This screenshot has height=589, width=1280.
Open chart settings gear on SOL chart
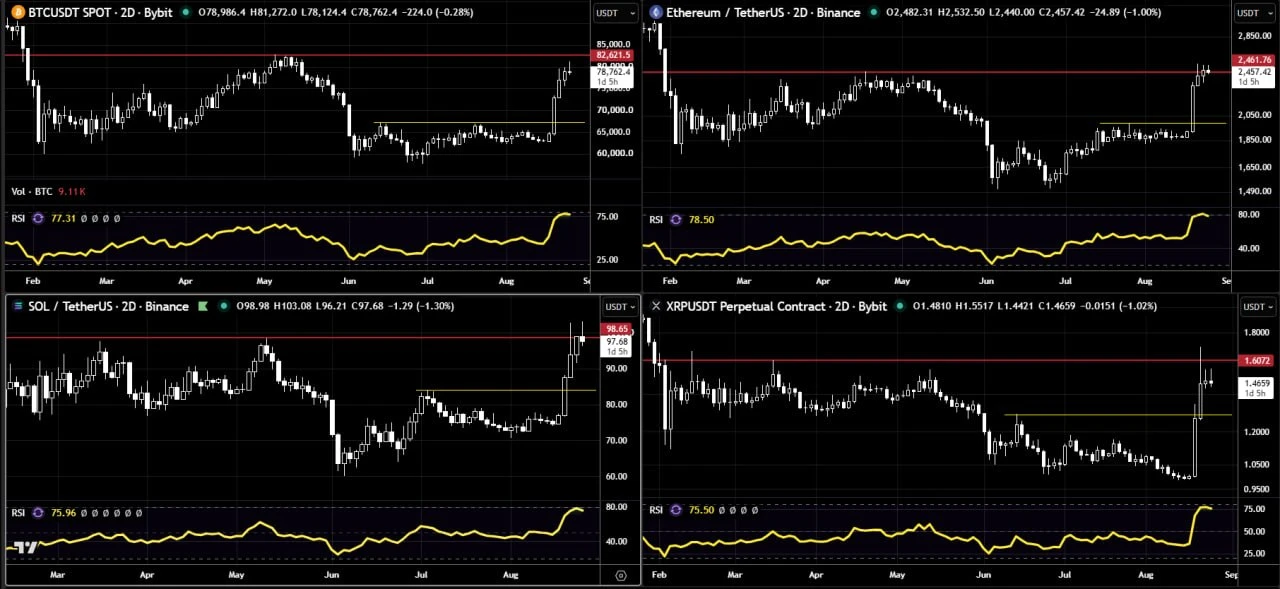[x=621, y=576]
